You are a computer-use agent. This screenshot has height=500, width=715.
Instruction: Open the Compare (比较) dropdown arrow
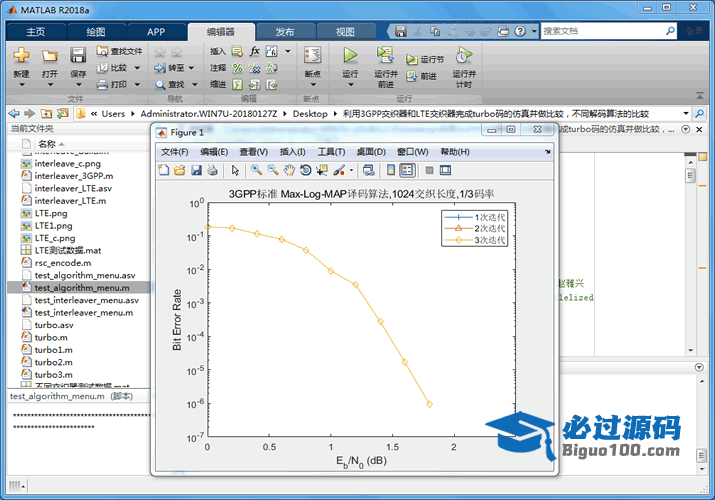coord(137,68)
